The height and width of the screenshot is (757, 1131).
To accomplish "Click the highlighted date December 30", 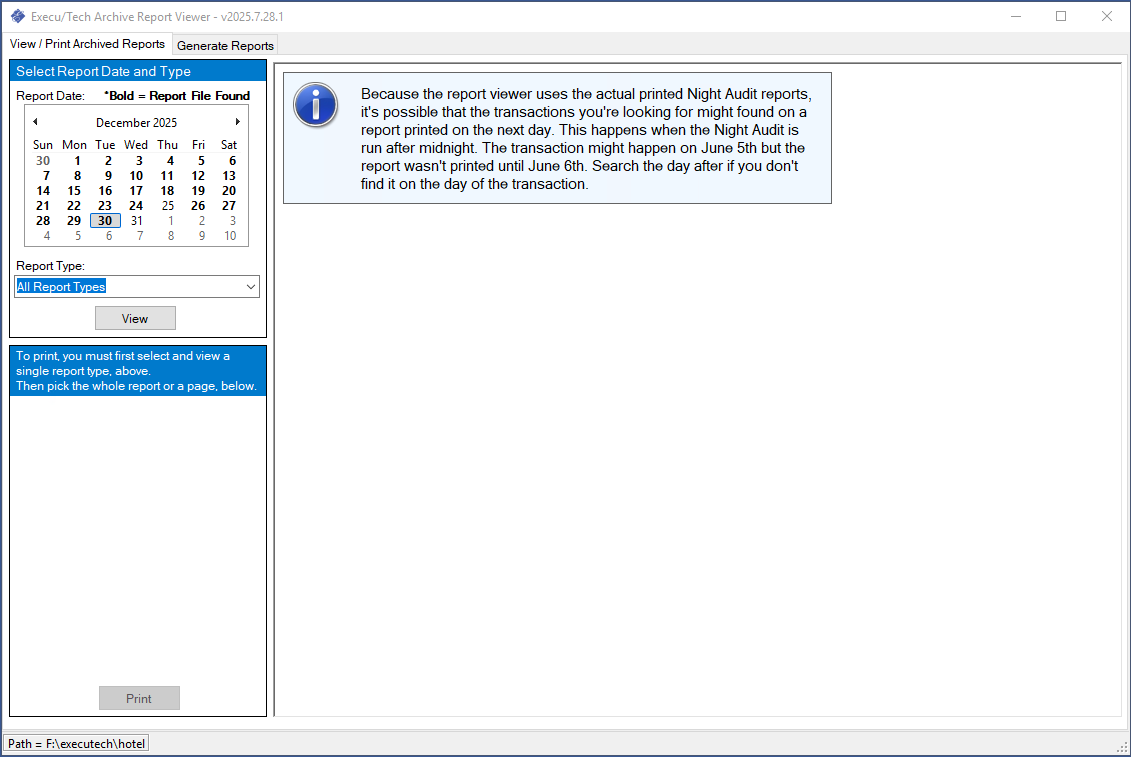I will pos(105,221).
